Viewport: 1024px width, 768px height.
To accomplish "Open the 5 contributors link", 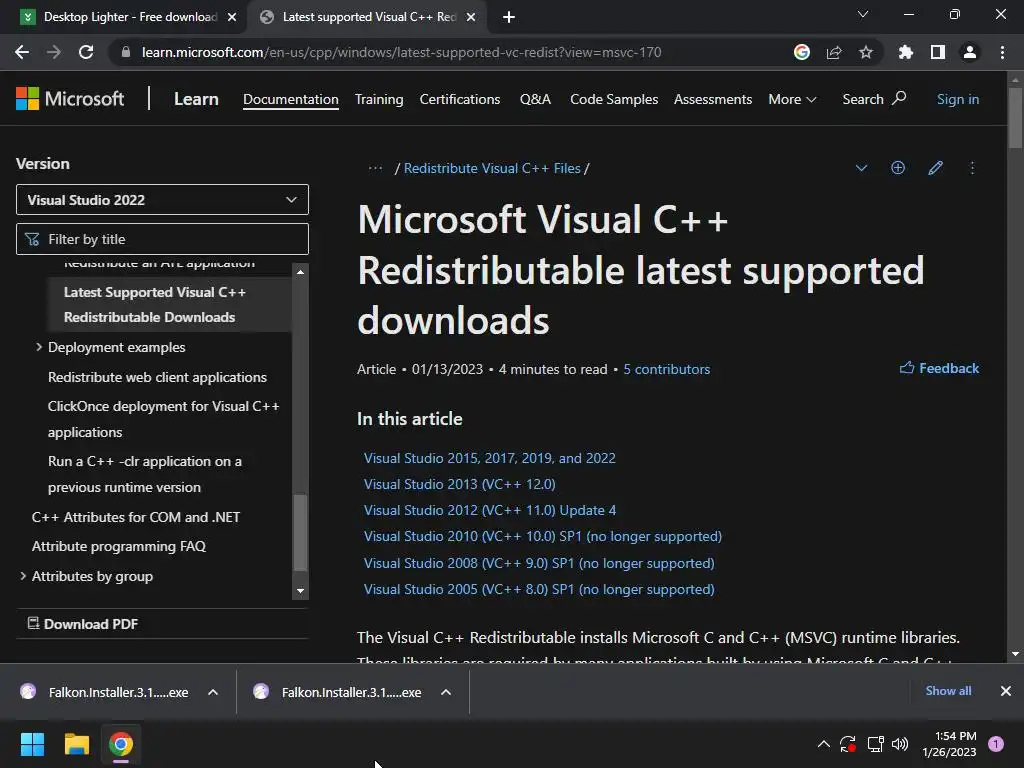I will pyautogui.click(x=666, y=369).
